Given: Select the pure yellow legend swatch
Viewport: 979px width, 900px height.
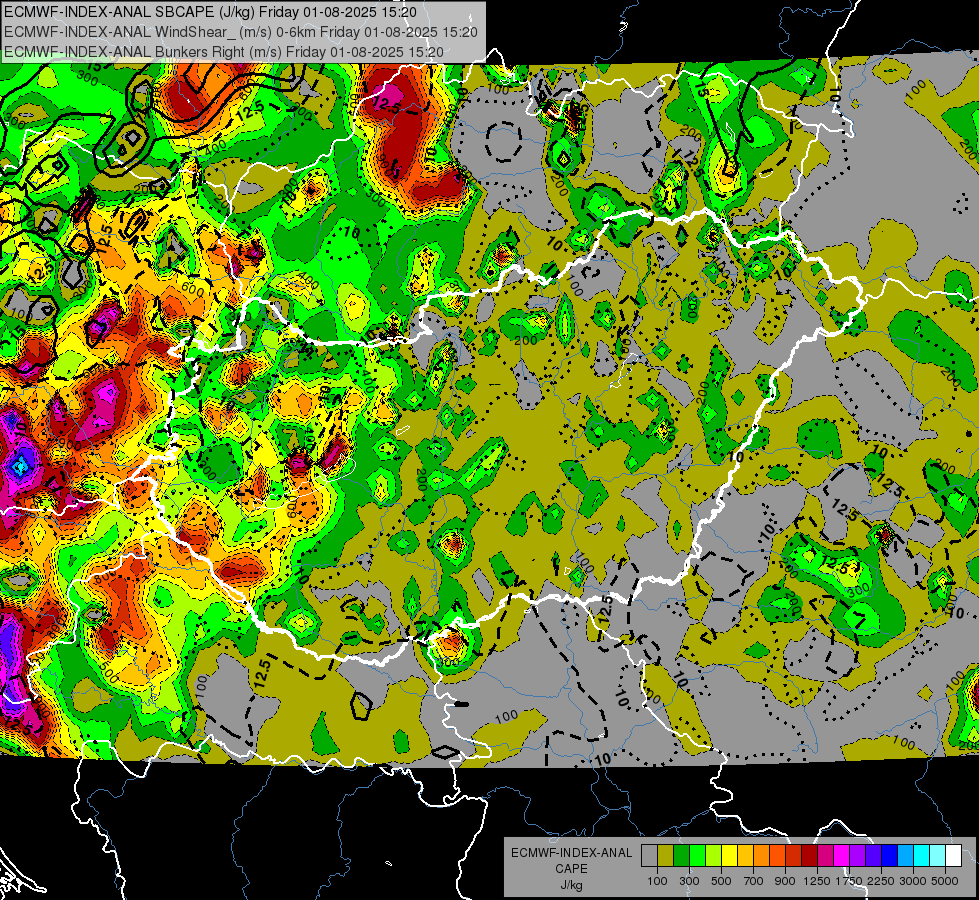Looking at the screenshot, I should 729,856.
